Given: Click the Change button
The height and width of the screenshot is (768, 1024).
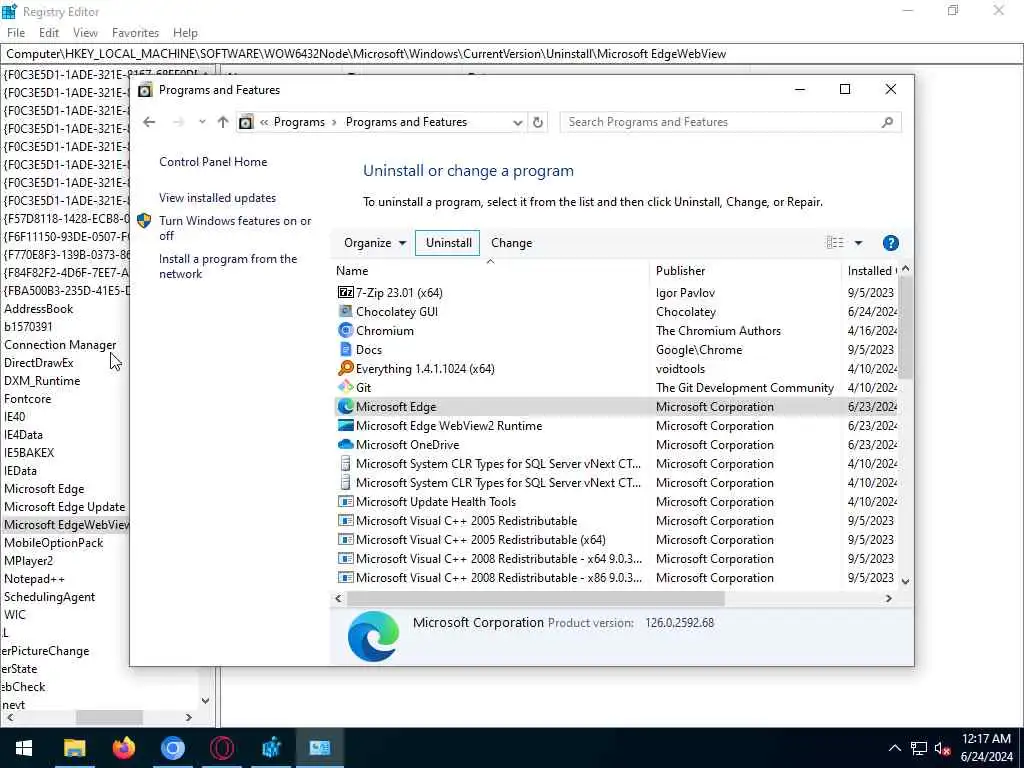Looking at the screenshot, I should coord(511,243).
